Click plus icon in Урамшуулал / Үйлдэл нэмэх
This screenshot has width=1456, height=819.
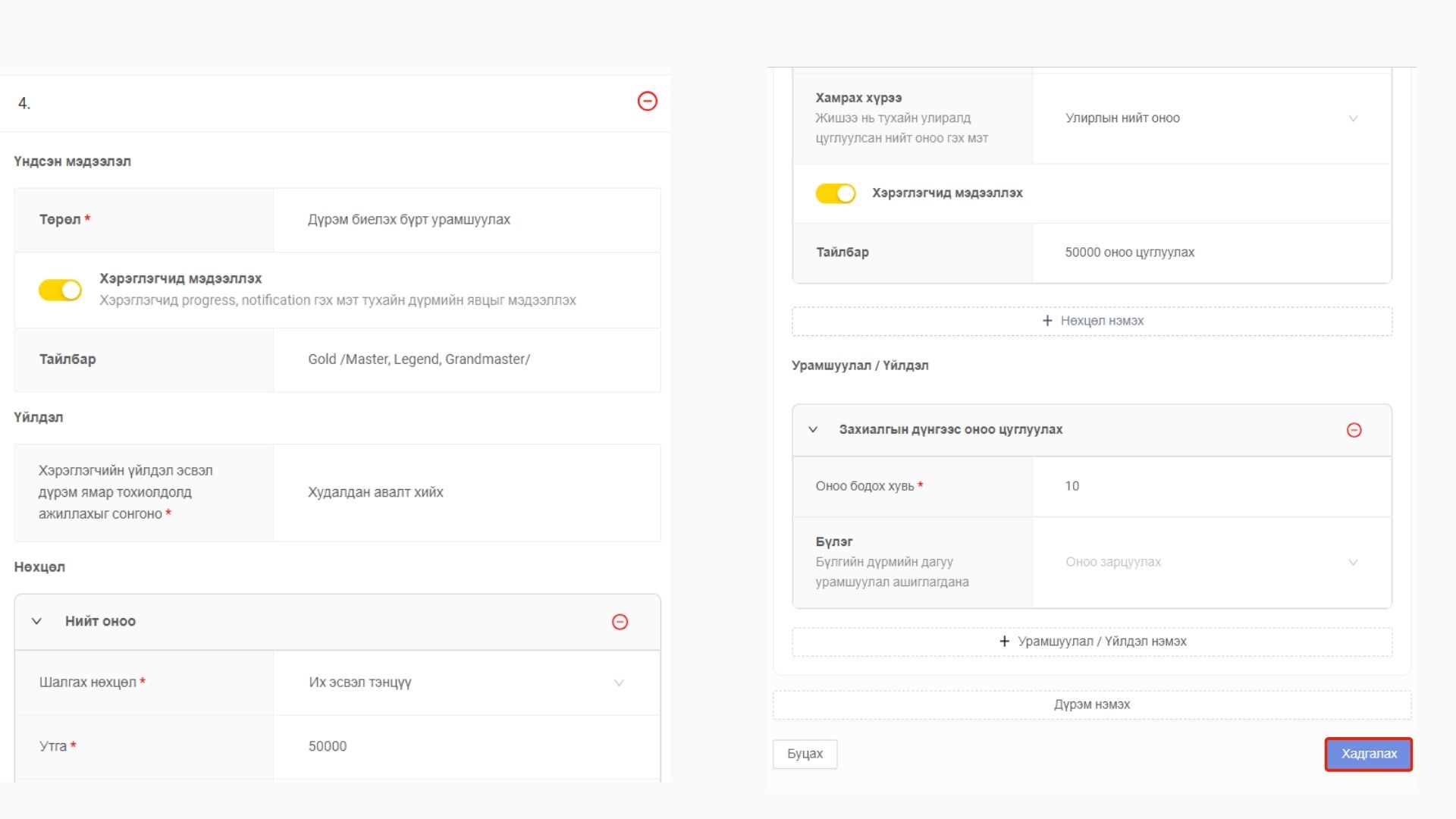coord(1004,642)
